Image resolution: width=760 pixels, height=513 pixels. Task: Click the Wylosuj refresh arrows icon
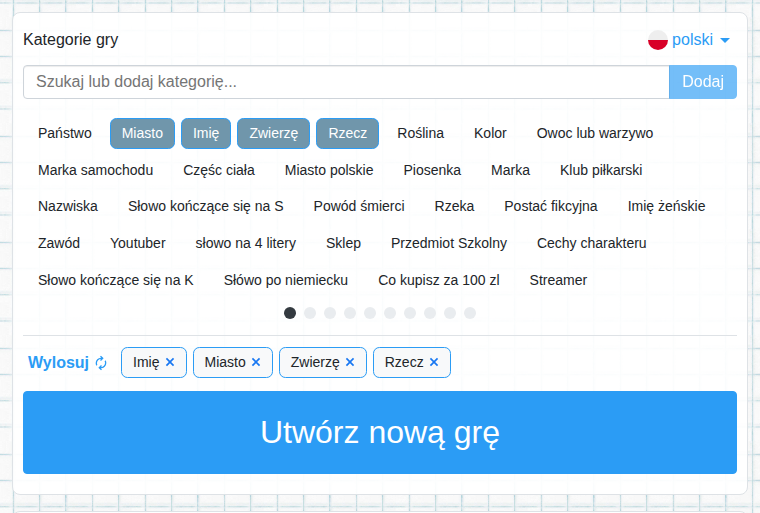point(101,363)
